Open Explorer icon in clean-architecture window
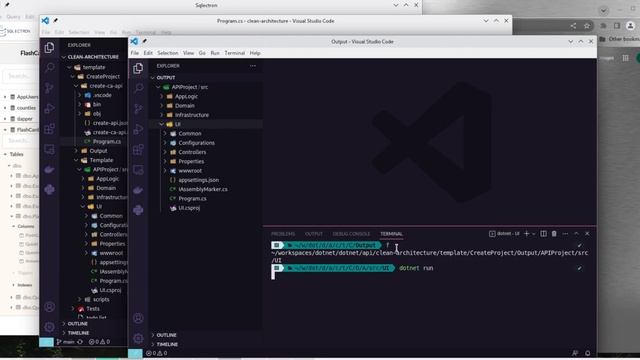Screen dimensions: 640x360 tap(49, 47)
